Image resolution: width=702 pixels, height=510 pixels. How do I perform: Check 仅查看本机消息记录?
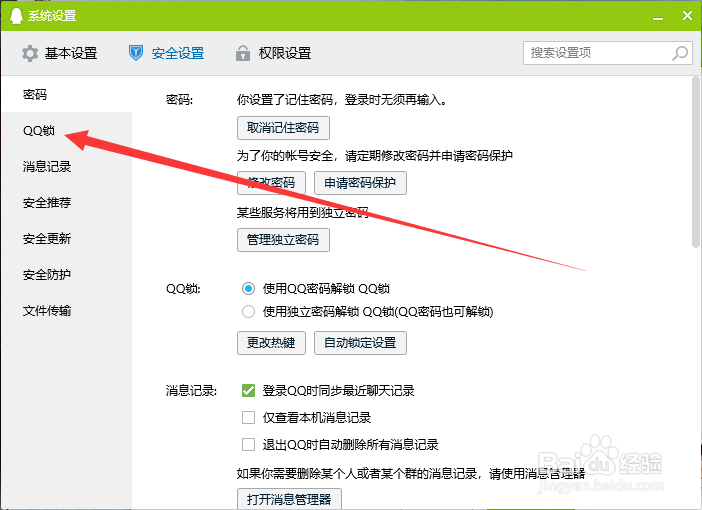(x=248, y=418)
